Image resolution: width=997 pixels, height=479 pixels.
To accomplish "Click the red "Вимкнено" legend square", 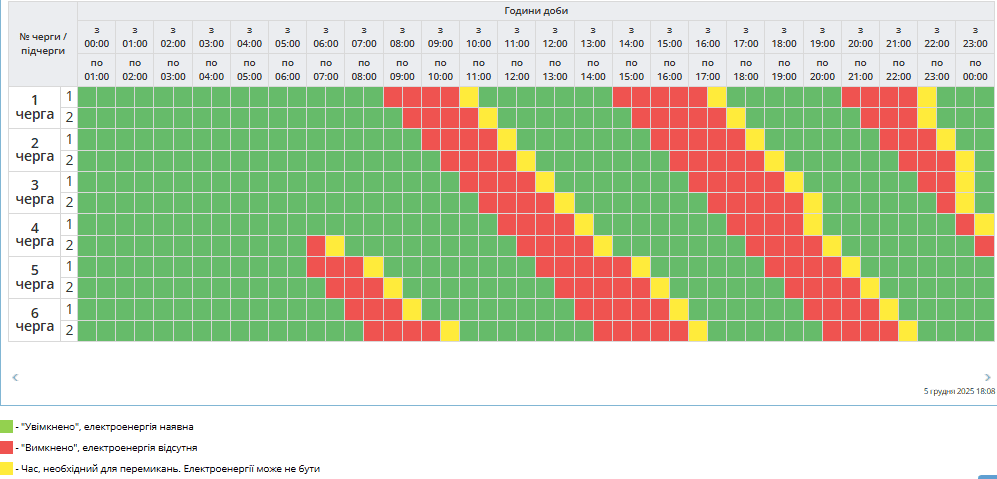I will coord(7,447).
